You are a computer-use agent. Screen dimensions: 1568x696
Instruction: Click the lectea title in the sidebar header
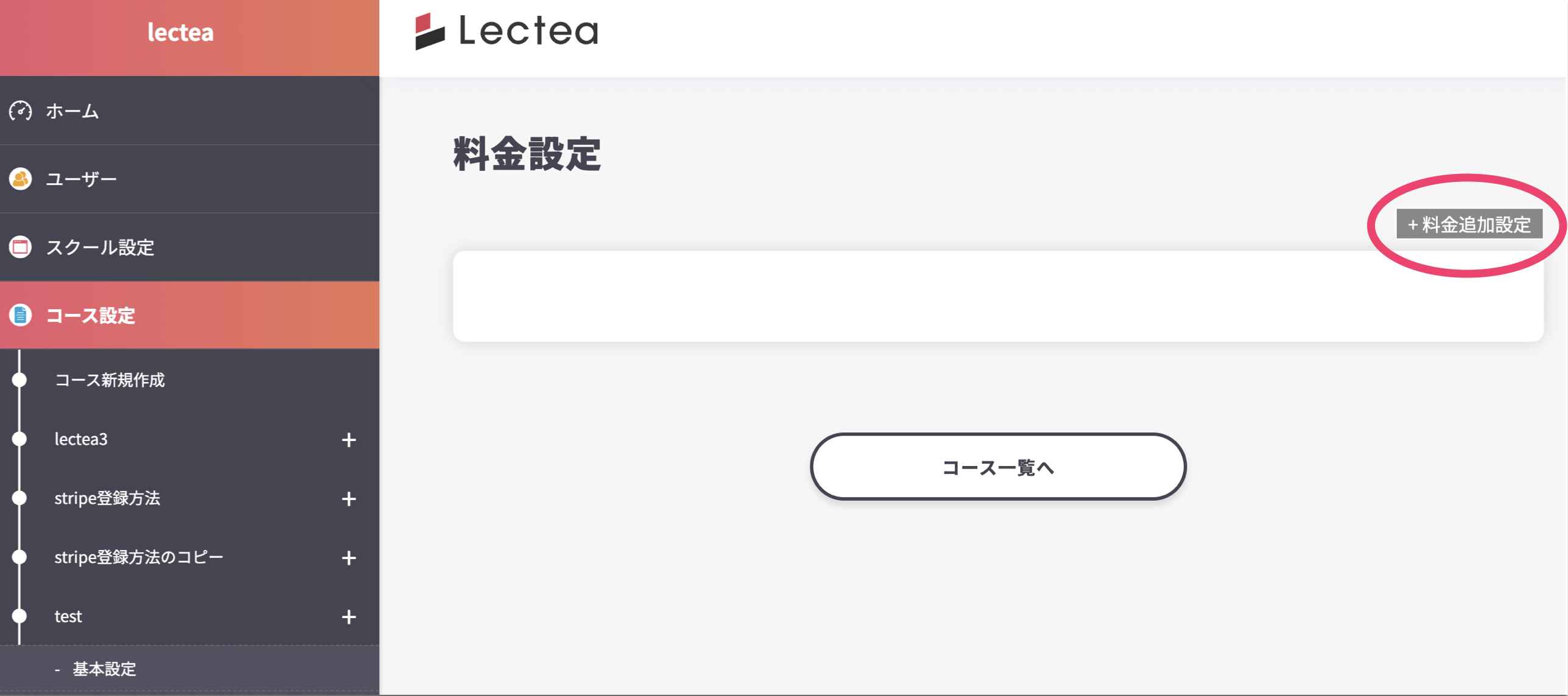click(x=180, y=32)
